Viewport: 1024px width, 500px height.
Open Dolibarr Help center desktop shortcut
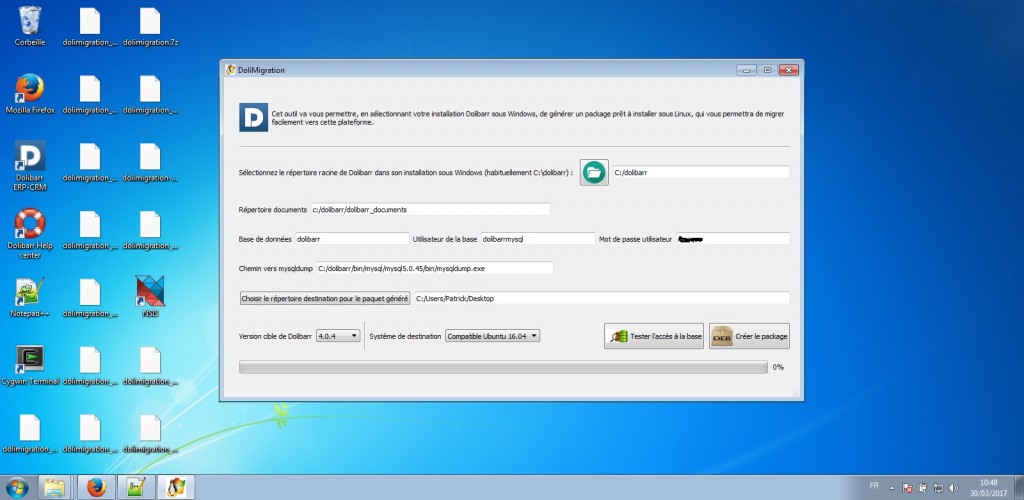coord(30,234)
